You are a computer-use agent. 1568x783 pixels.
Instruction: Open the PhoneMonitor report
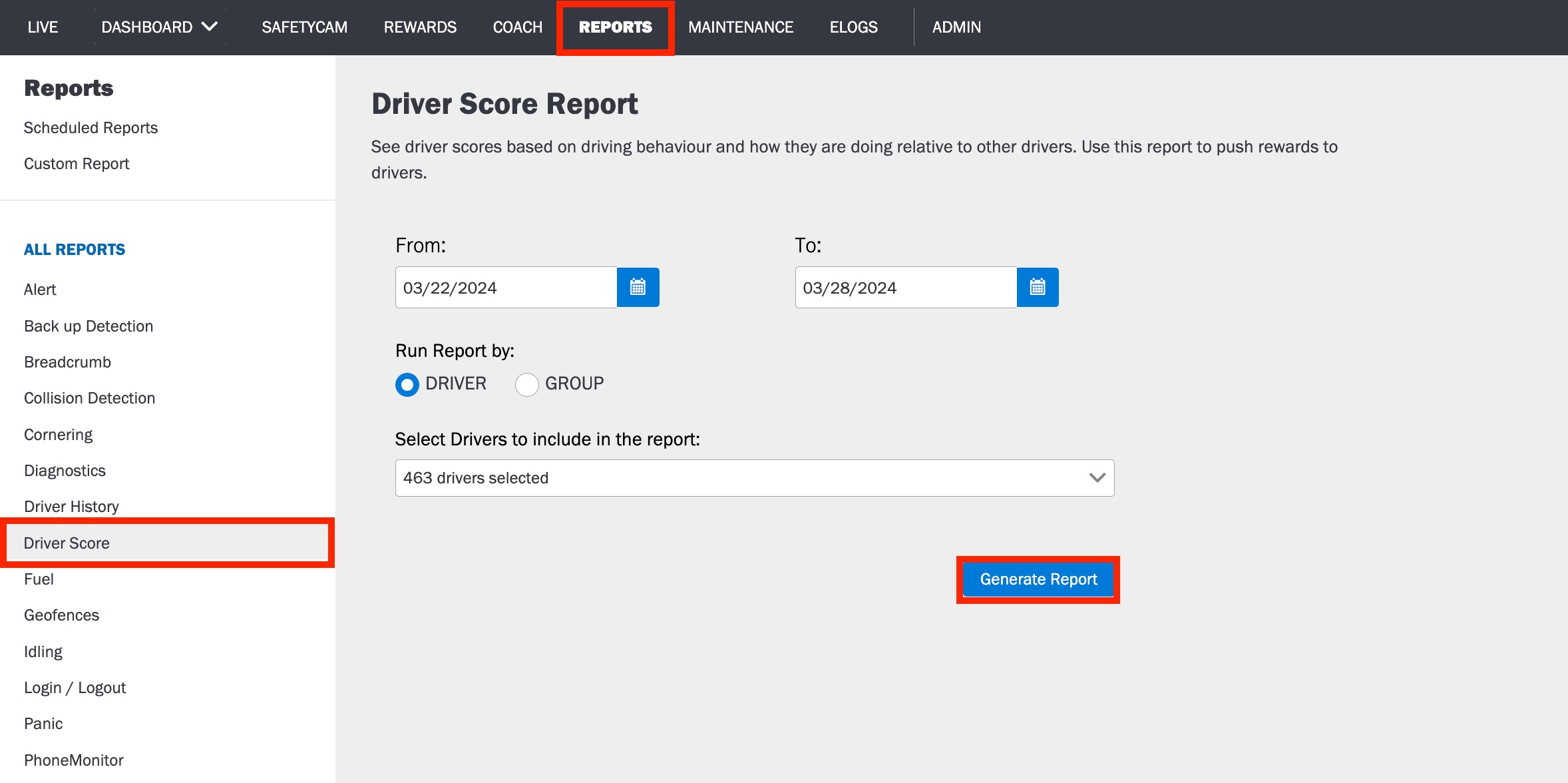pos(73,760)
